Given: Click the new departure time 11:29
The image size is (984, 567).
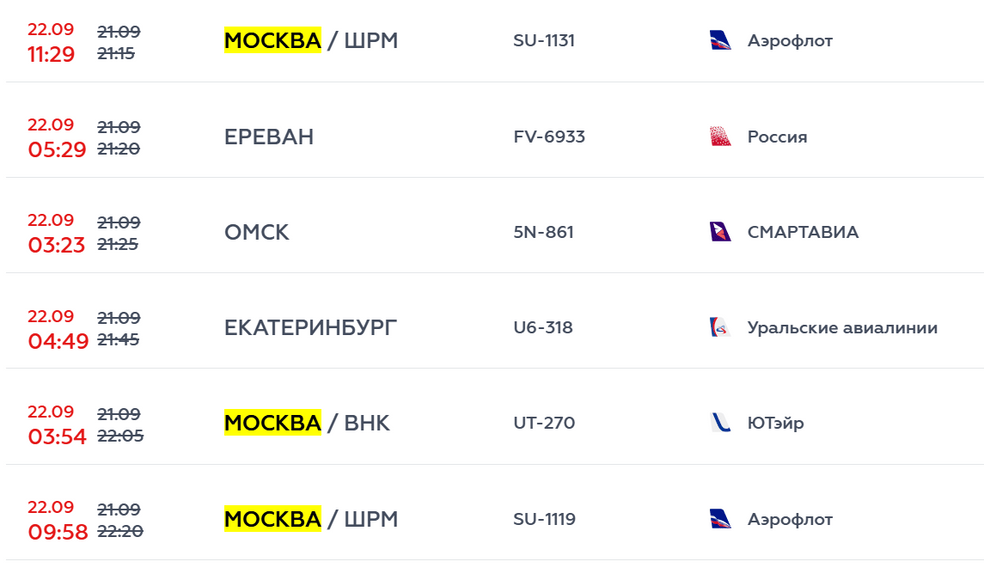Looking at the screenshot, I should coord(51,54).
